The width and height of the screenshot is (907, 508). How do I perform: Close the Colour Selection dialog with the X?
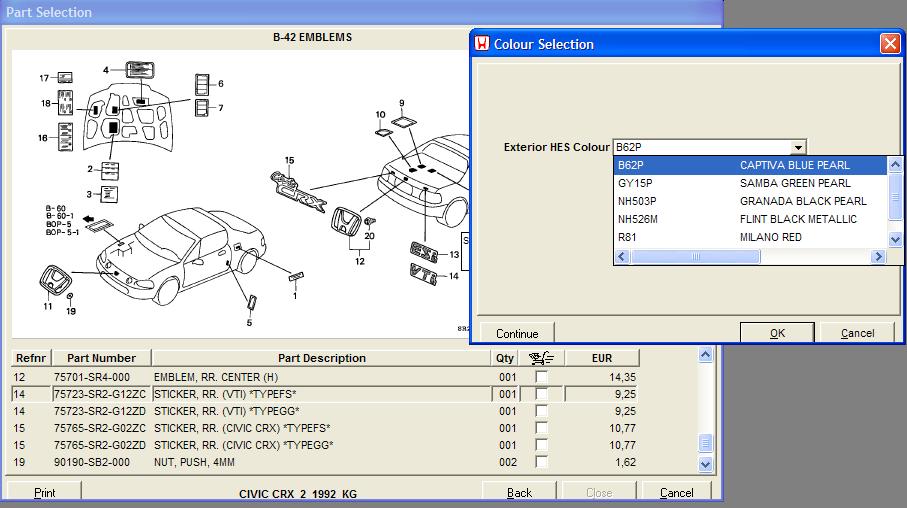pyautogui.click(x=890, y=43)
